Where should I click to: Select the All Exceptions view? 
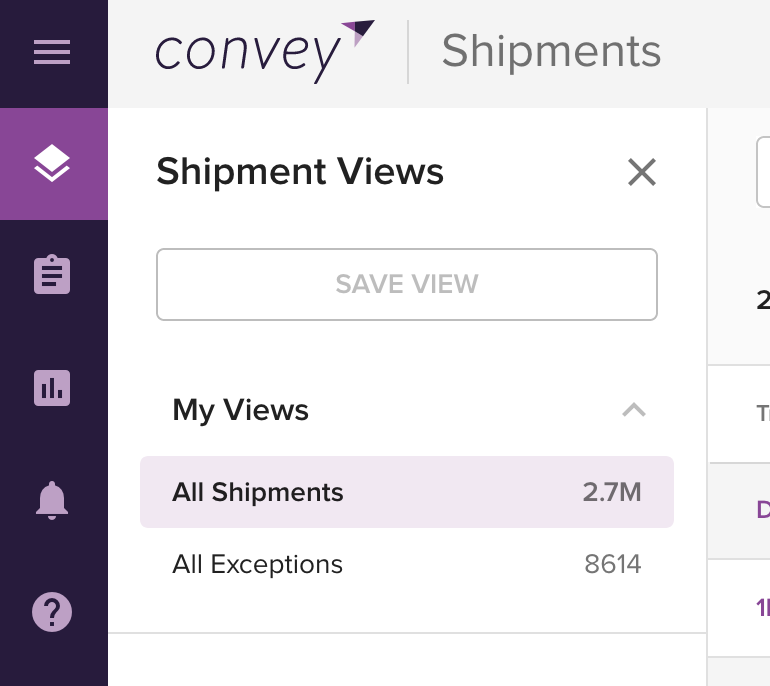click(407, 564)
